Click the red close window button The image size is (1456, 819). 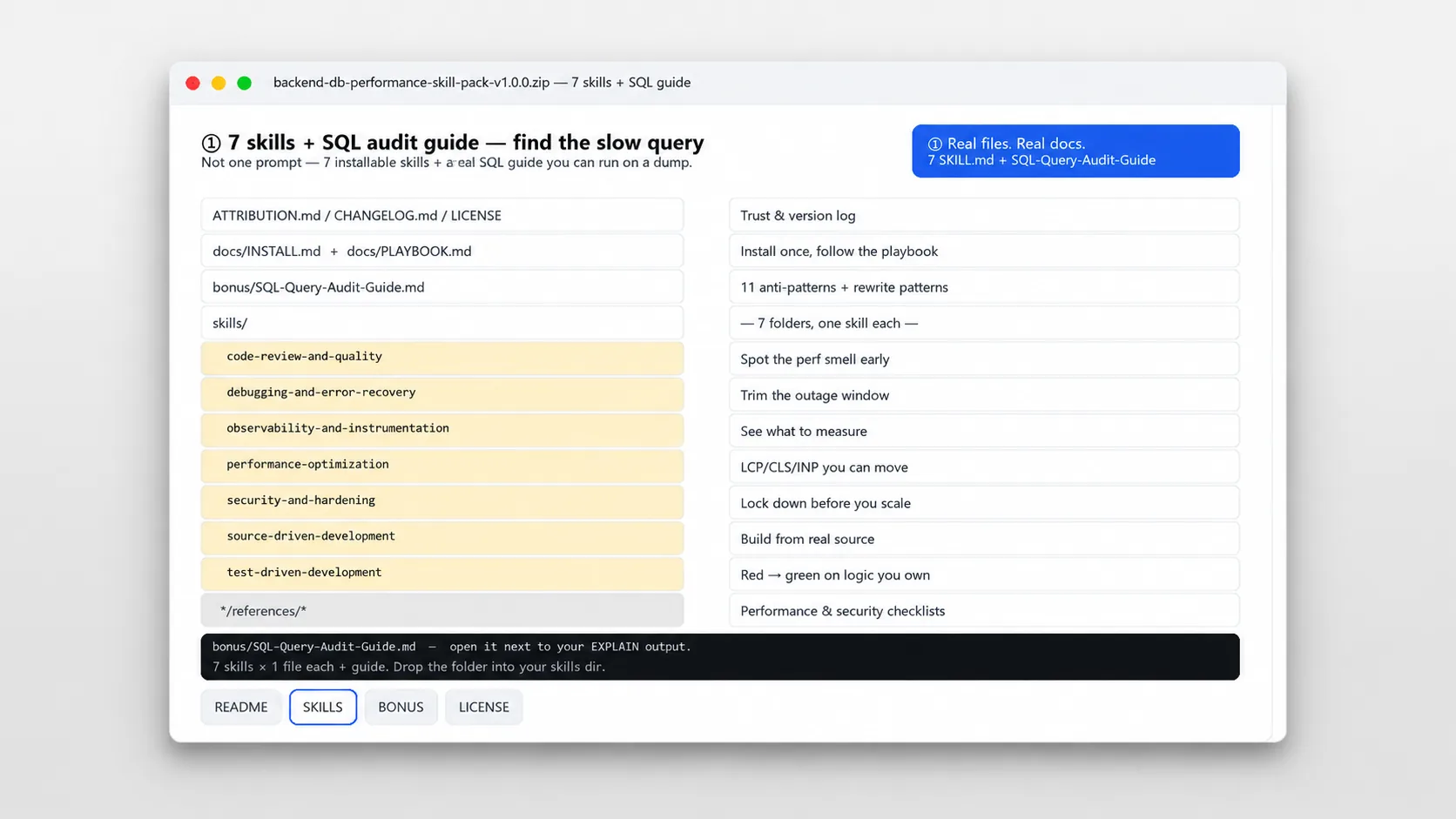click(x=193, y=83)
